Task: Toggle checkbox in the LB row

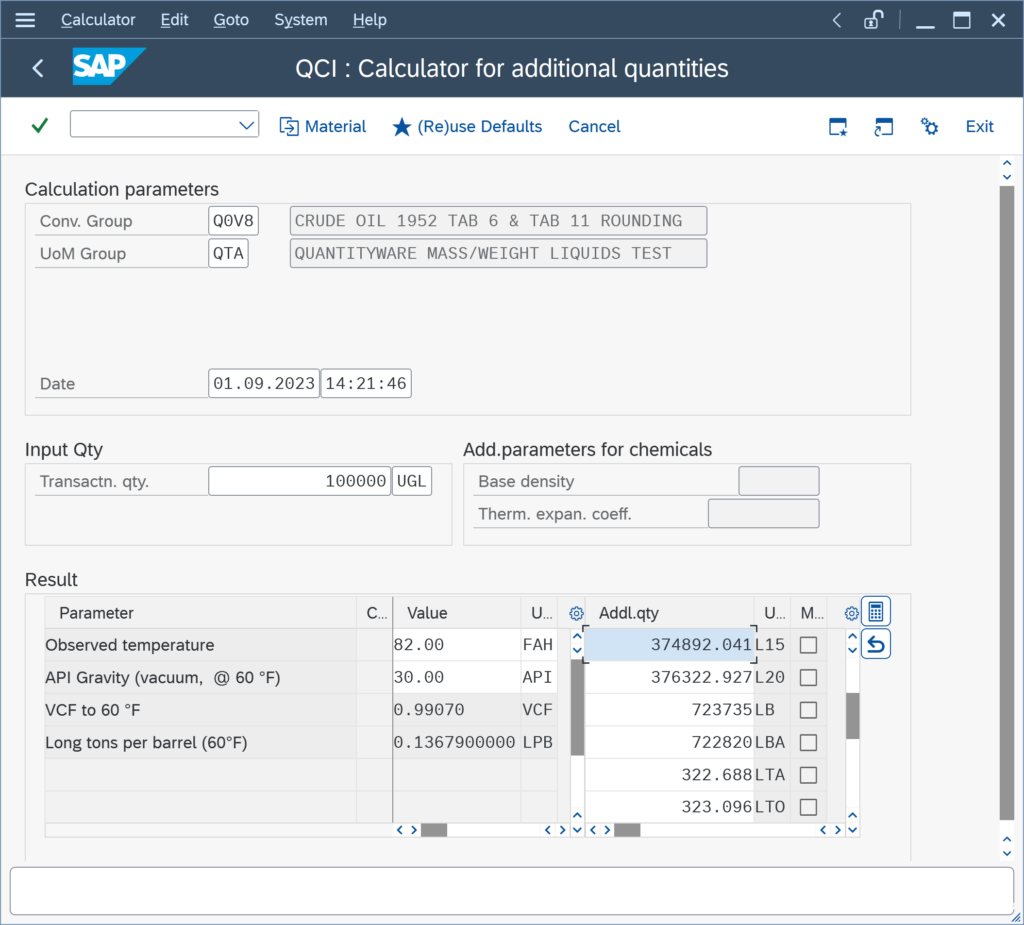Action: pyautogui.click(x=808, y=710)
